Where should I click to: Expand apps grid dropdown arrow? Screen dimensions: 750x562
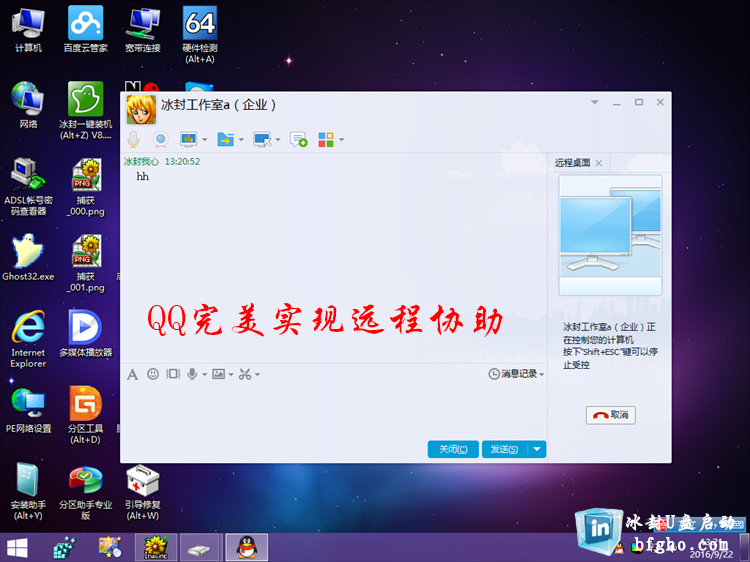point(342,140)
